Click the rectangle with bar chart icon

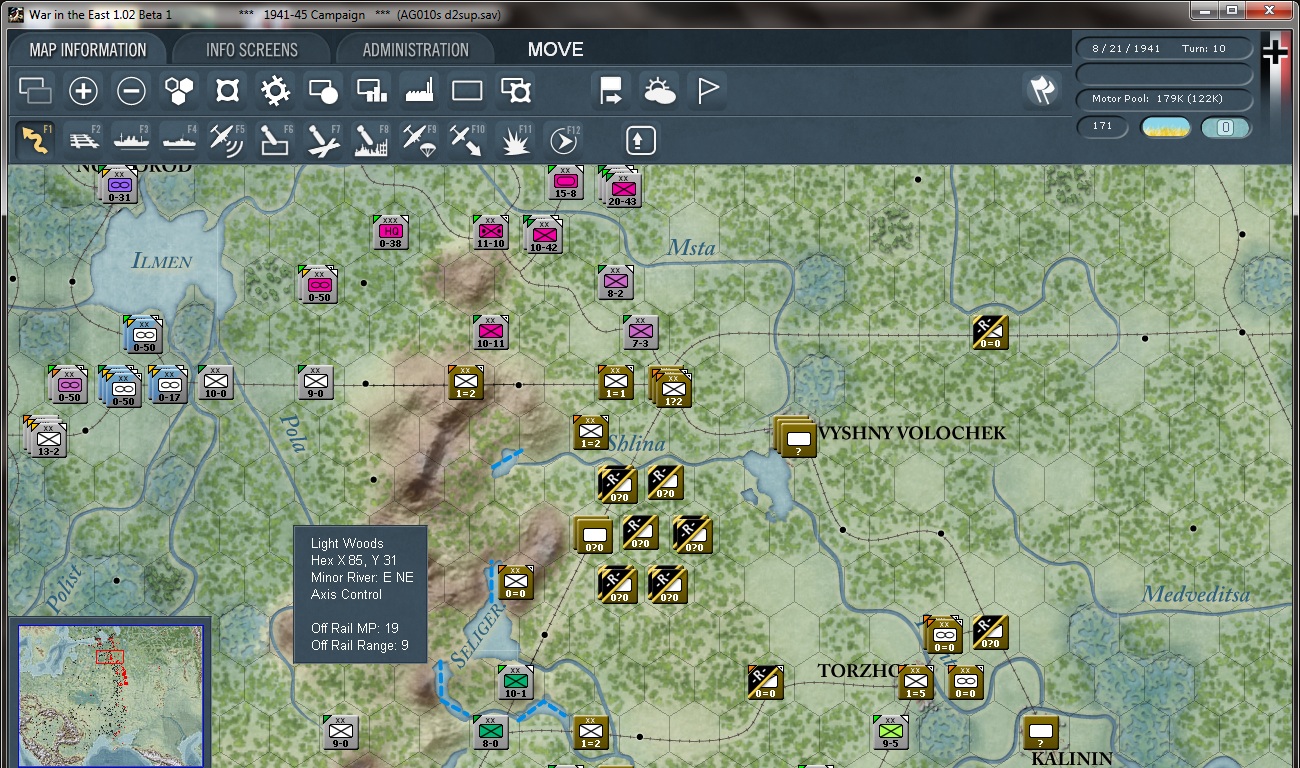pyautogui.click(x=371, y=91)
